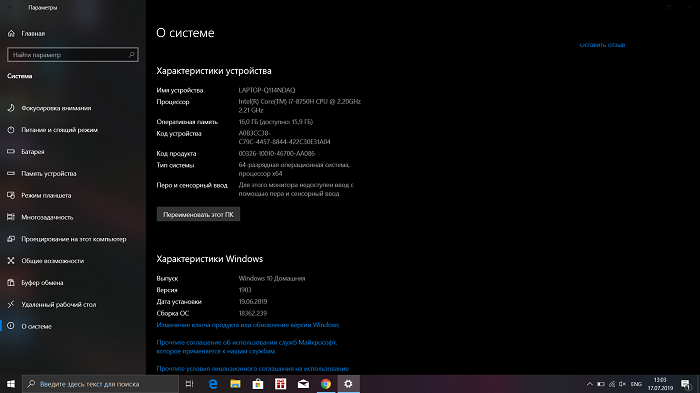Launch Google Chrome from taskbar
The width and height of the screenshot is (700, 393).
tap(326, 384)
